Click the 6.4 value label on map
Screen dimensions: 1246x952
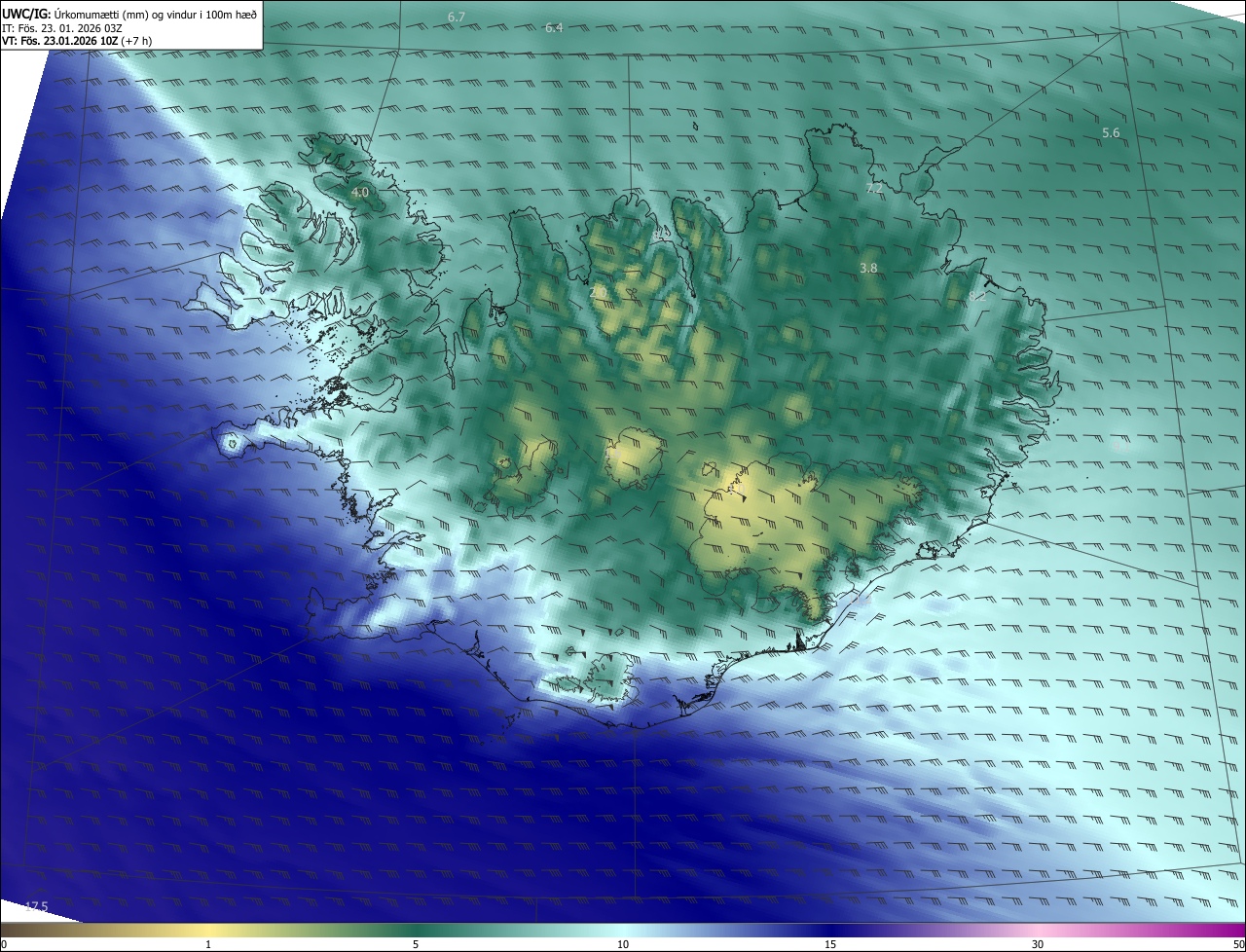click(554, 28)
